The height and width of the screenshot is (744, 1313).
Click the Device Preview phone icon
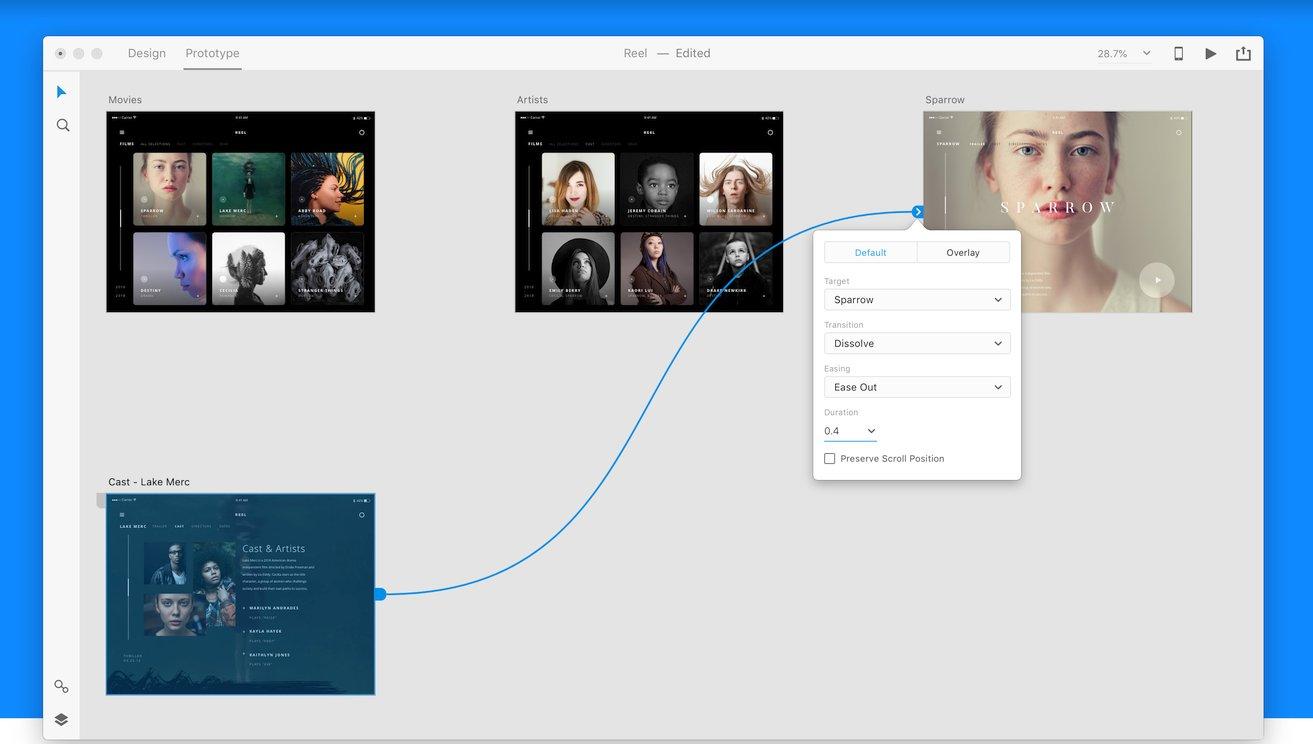[x=1178, y=54]
